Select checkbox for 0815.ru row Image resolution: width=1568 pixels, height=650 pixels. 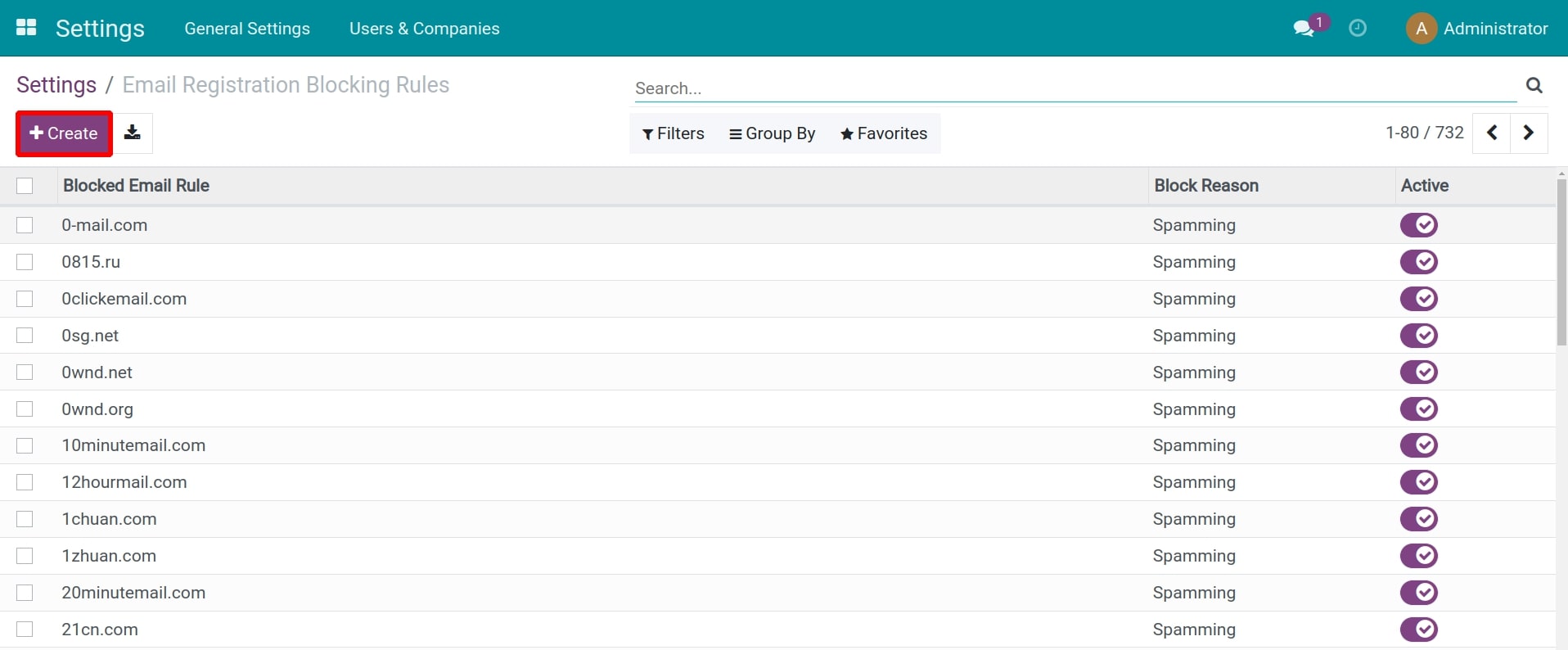[x=25, y=262]
